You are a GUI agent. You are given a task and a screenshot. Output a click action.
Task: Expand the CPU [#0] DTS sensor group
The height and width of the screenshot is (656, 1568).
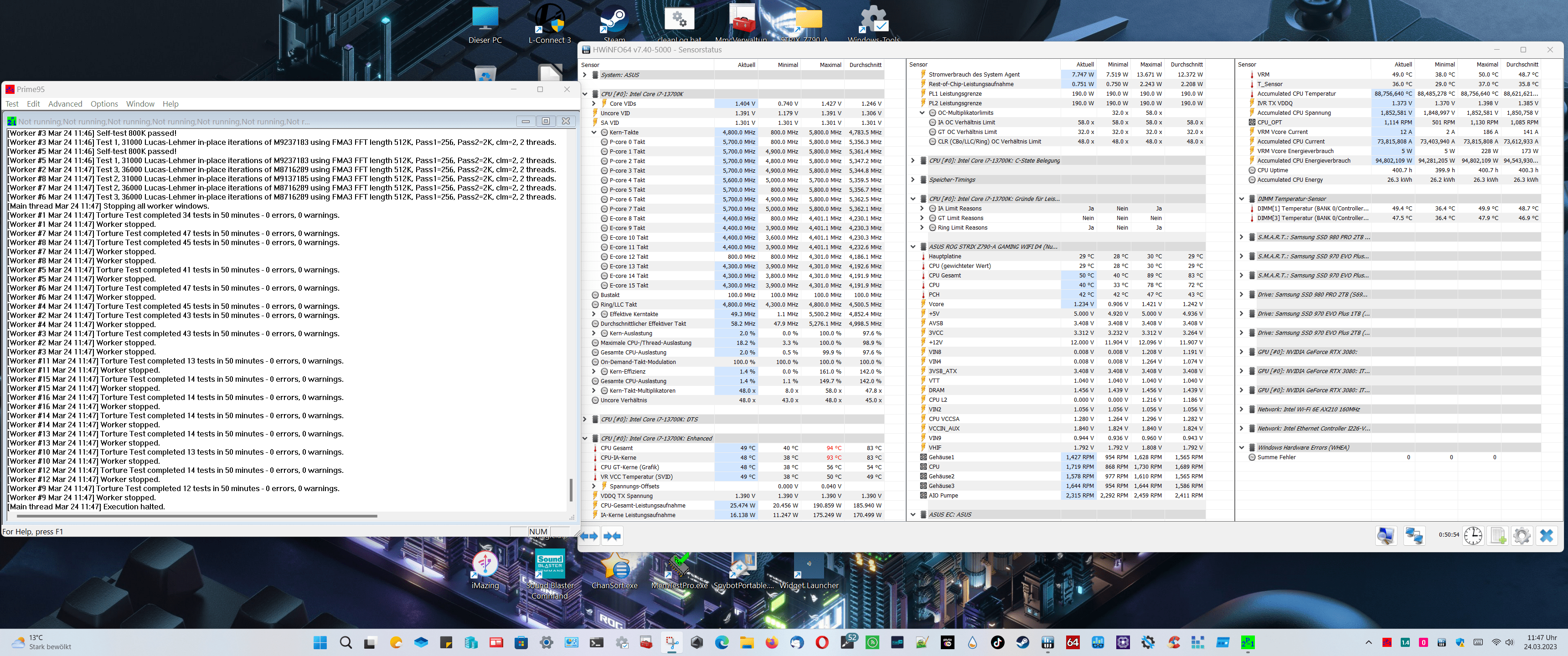585,419
